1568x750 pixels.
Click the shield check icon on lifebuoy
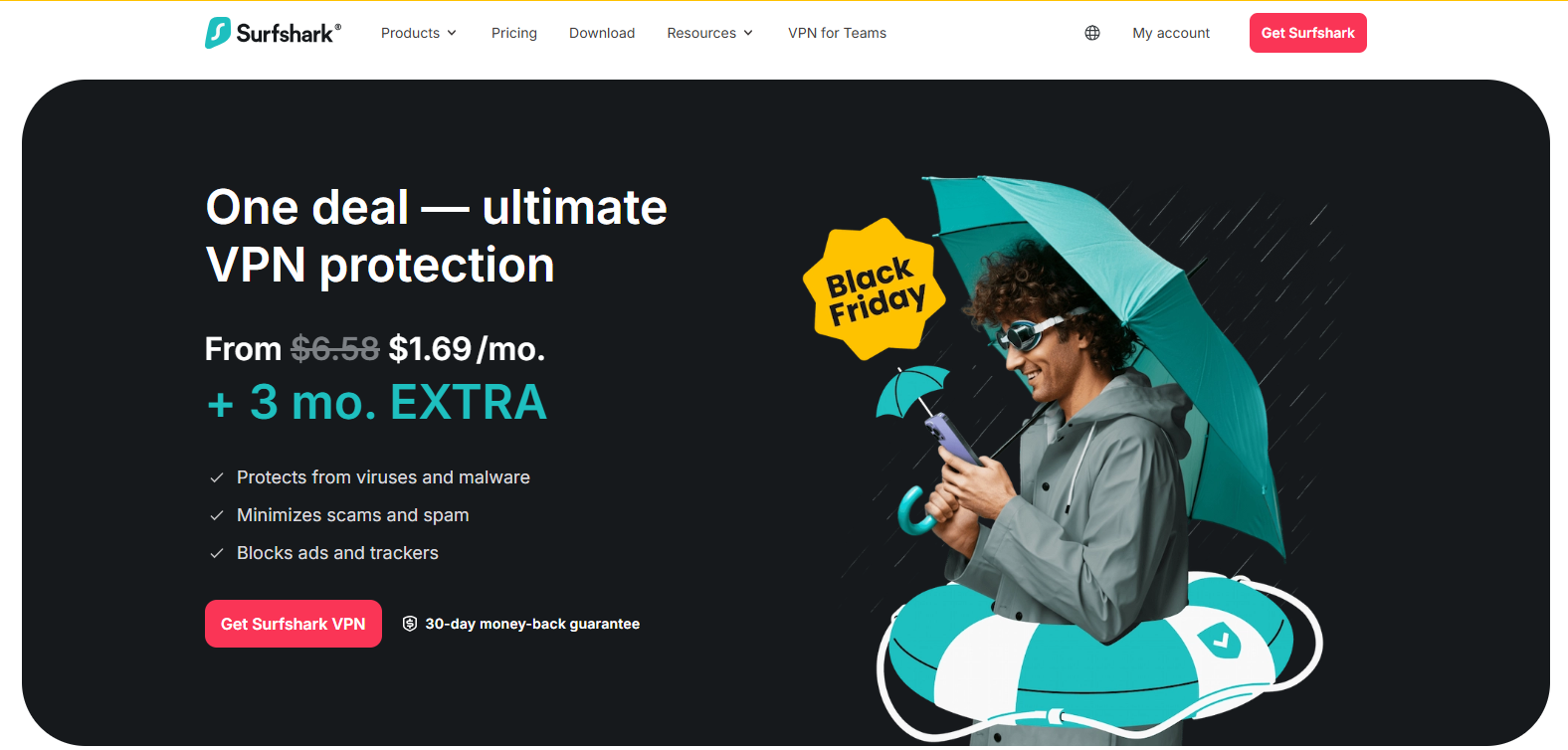pos(1220,640)
